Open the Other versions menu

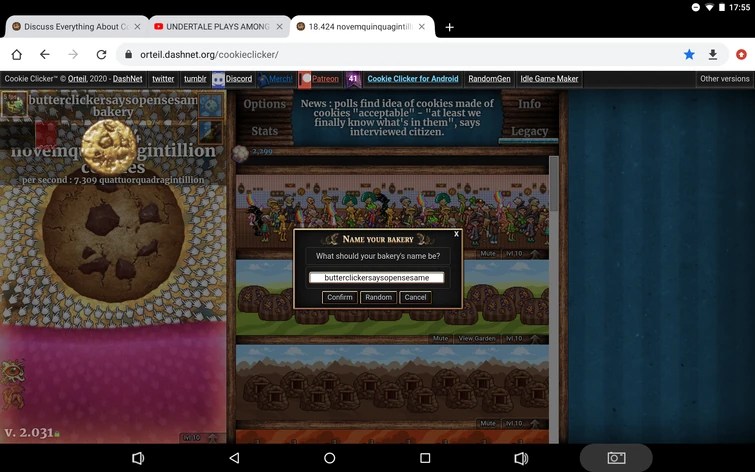724,79
